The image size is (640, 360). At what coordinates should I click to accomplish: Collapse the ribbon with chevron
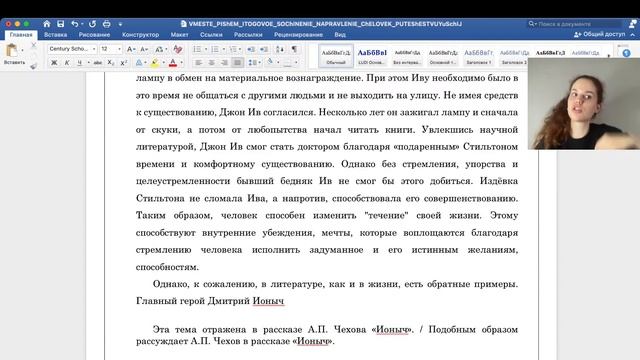[633, 35]
